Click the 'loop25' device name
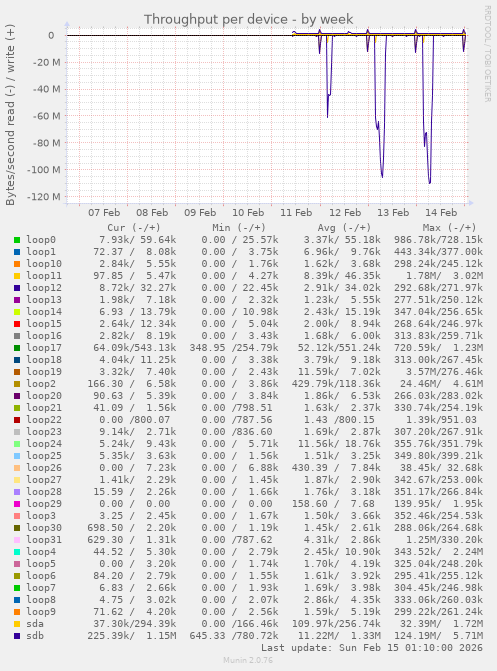497x671 pixels. coord(44,456)
